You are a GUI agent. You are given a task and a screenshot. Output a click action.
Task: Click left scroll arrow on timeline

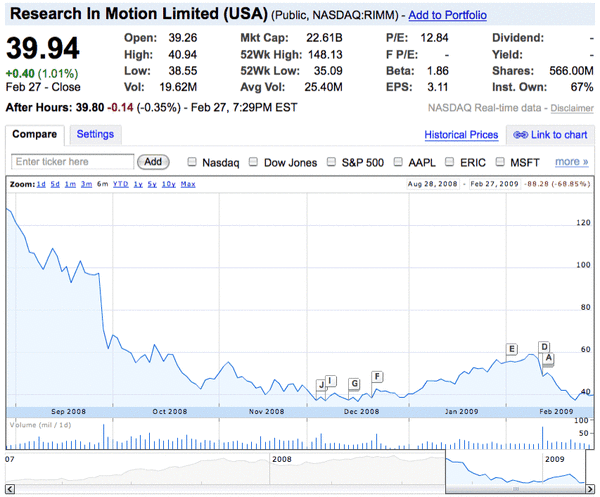(10, 489)
